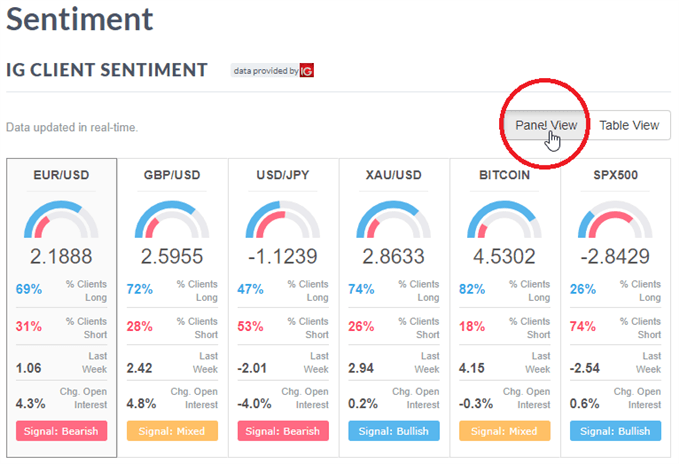Screen dimensions: 679x464
Task: Select the XAU/USD panel heading
Action: pyautogui.click(x=394, y=176)
